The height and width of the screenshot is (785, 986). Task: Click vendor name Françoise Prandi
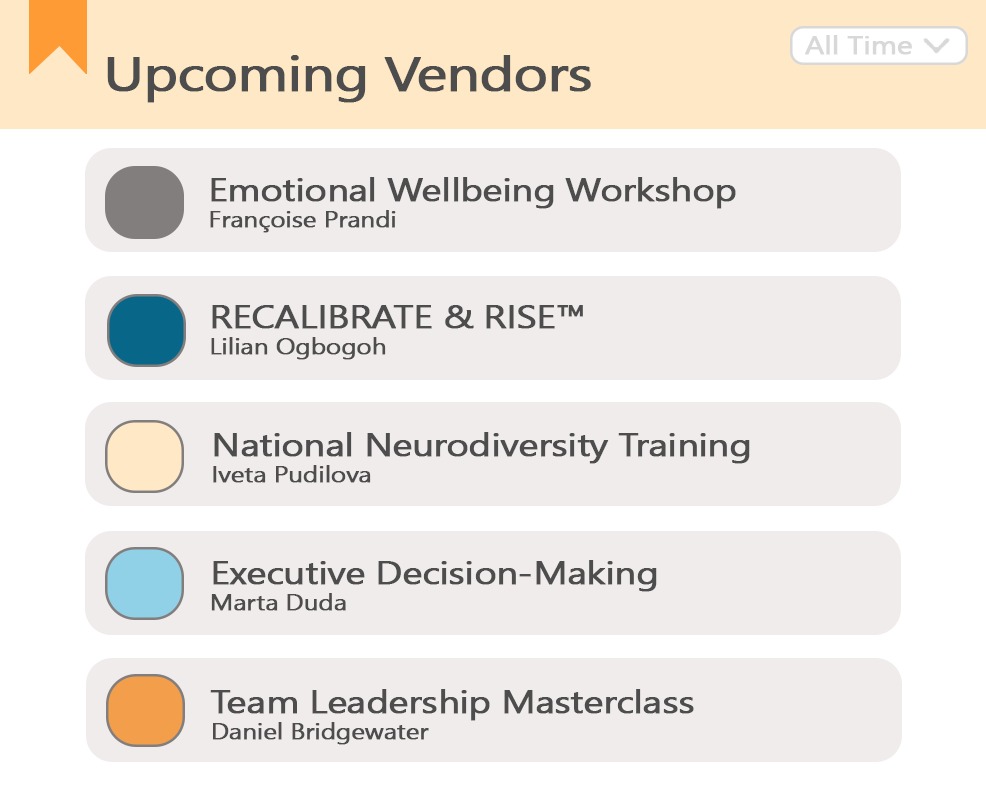click(302, 220)
